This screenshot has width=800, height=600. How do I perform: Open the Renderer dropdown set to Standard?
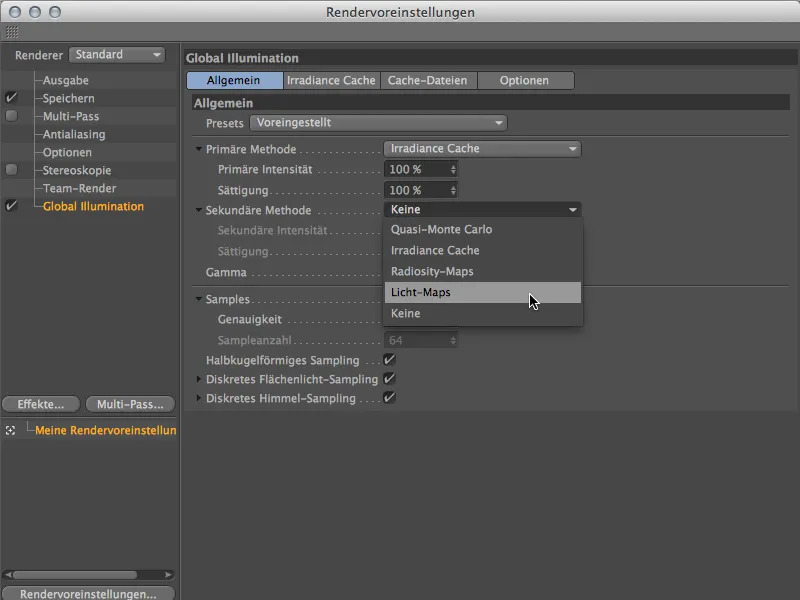117,55
